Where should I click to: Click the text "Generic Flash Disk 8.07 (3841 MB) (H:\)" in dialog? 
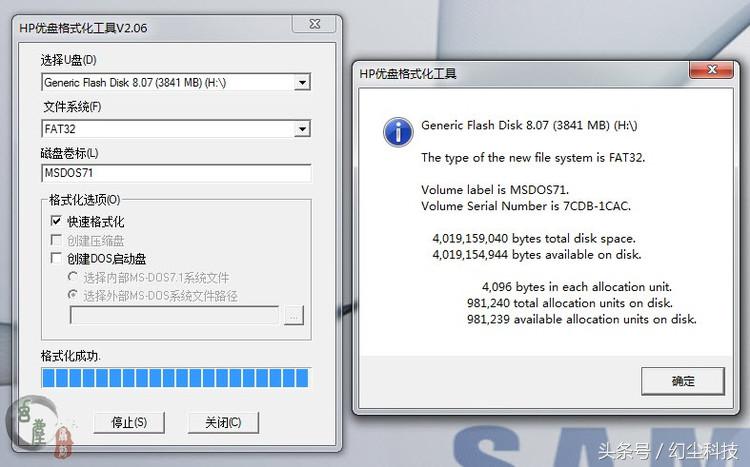(x=529, y=125)
